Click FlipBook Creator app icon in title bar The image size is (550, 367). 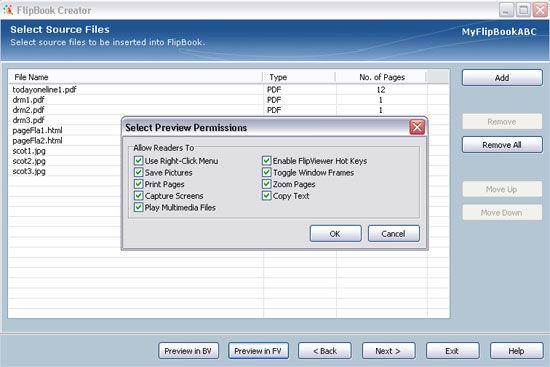(x=8, y=10)
